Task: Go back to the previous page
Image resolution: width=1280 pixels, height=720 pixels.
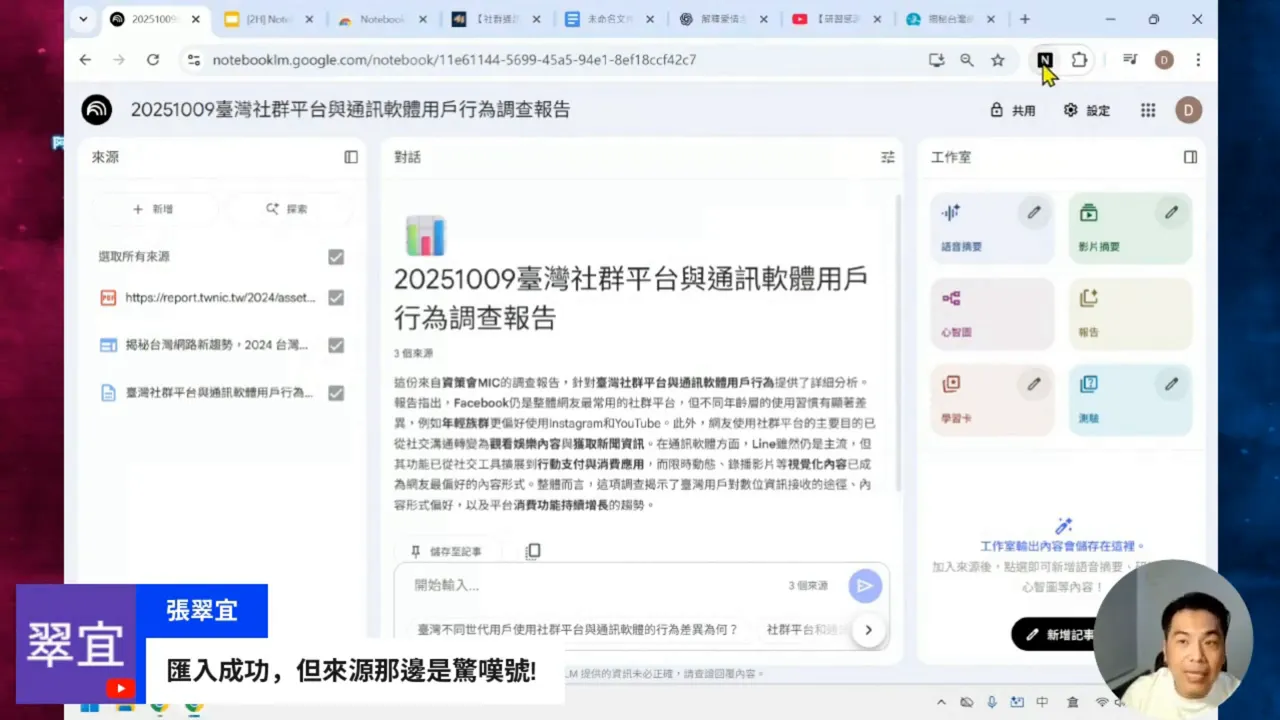Action: point(85,60)
